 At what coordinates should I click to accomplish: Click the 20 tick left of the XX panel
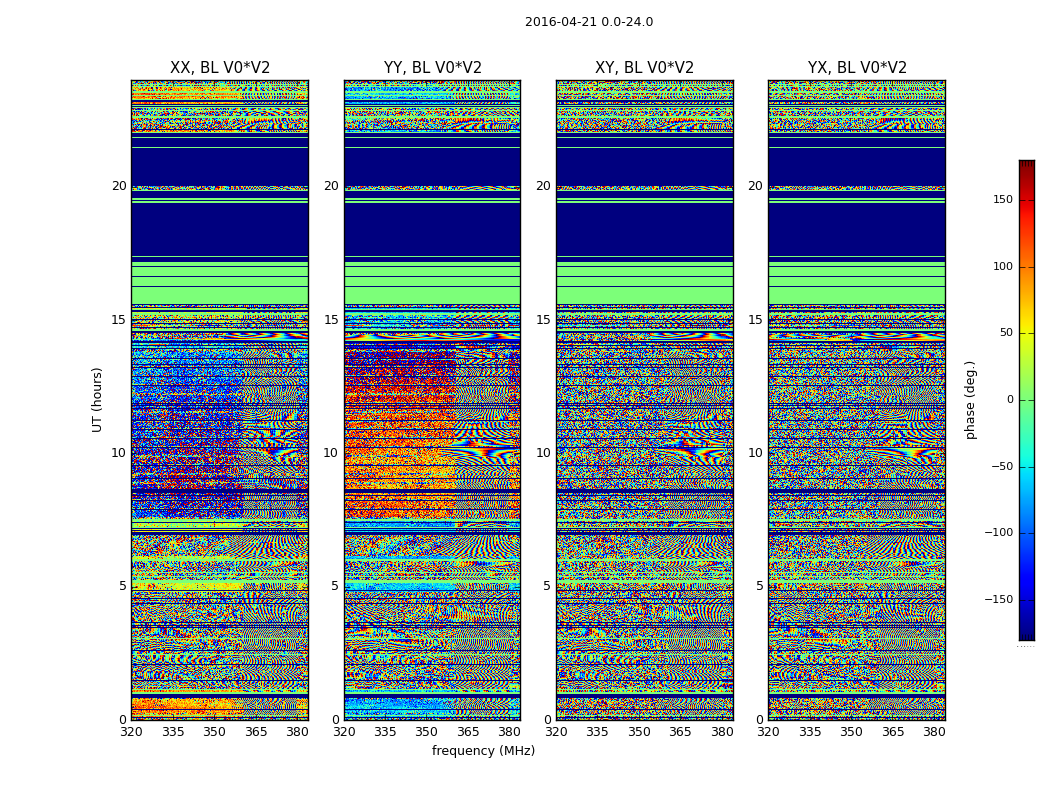coord(119,186)
